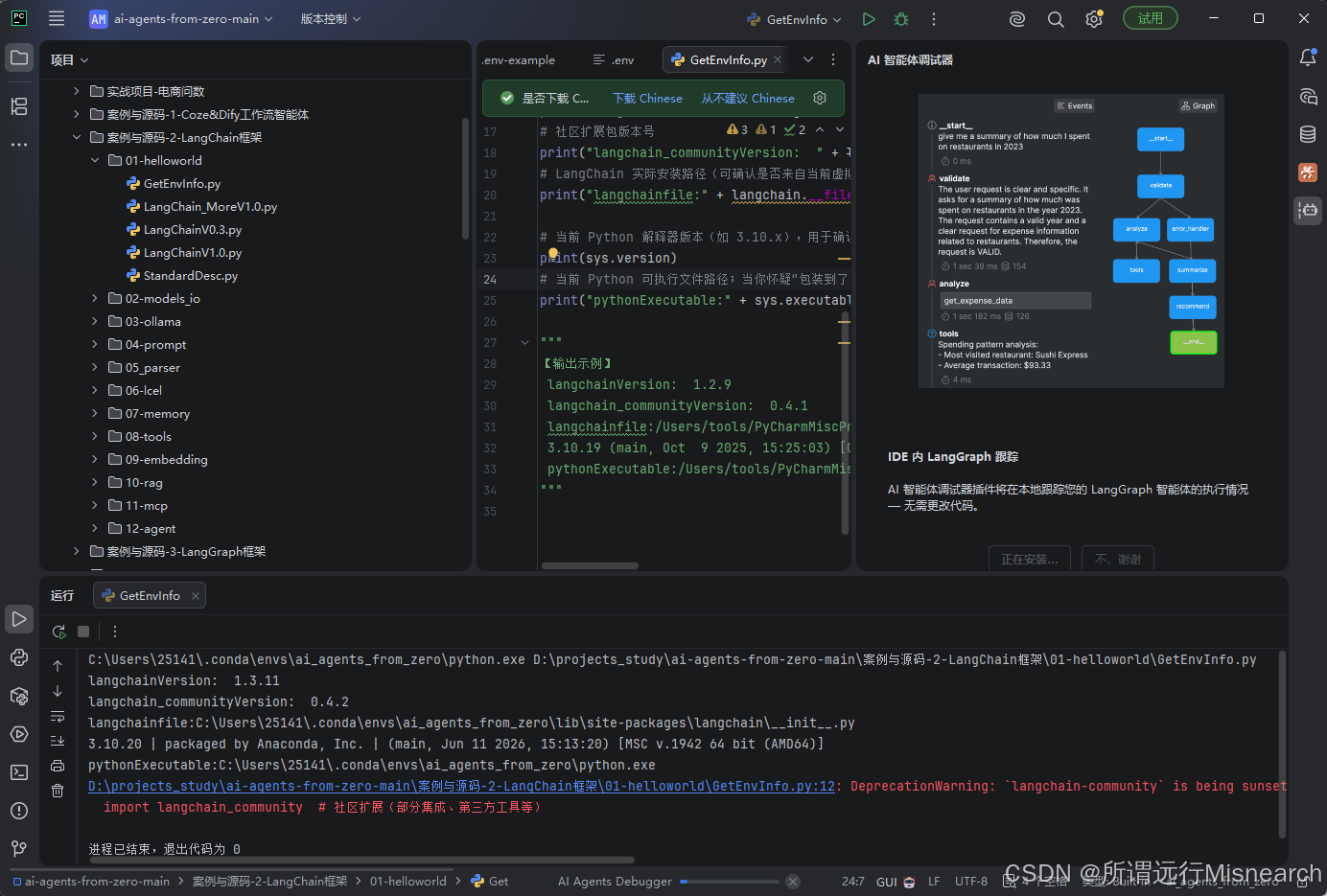Image resolution: width=1327 pixels, height=896 pixels.
Task: Open Search Everywhere magnifier
Action: [1056, 18]
